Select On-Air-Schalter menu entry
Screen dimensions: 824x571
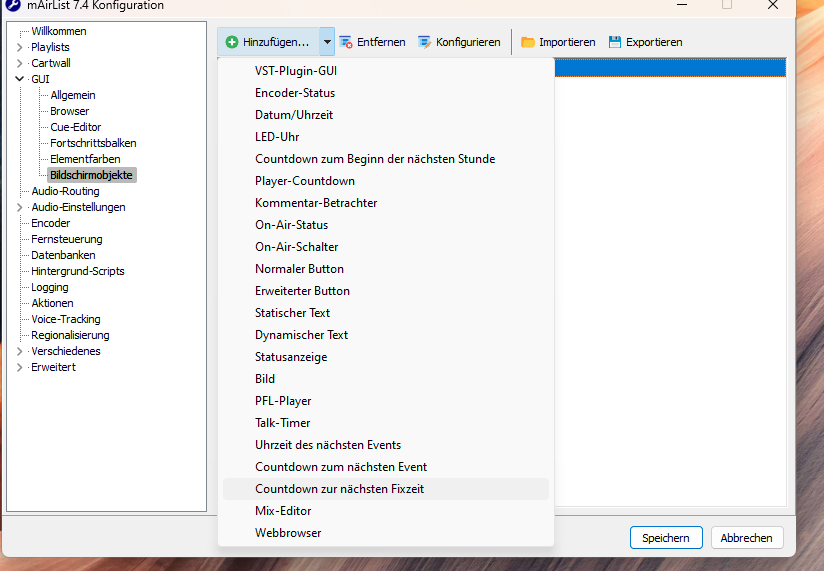[296, 247]
